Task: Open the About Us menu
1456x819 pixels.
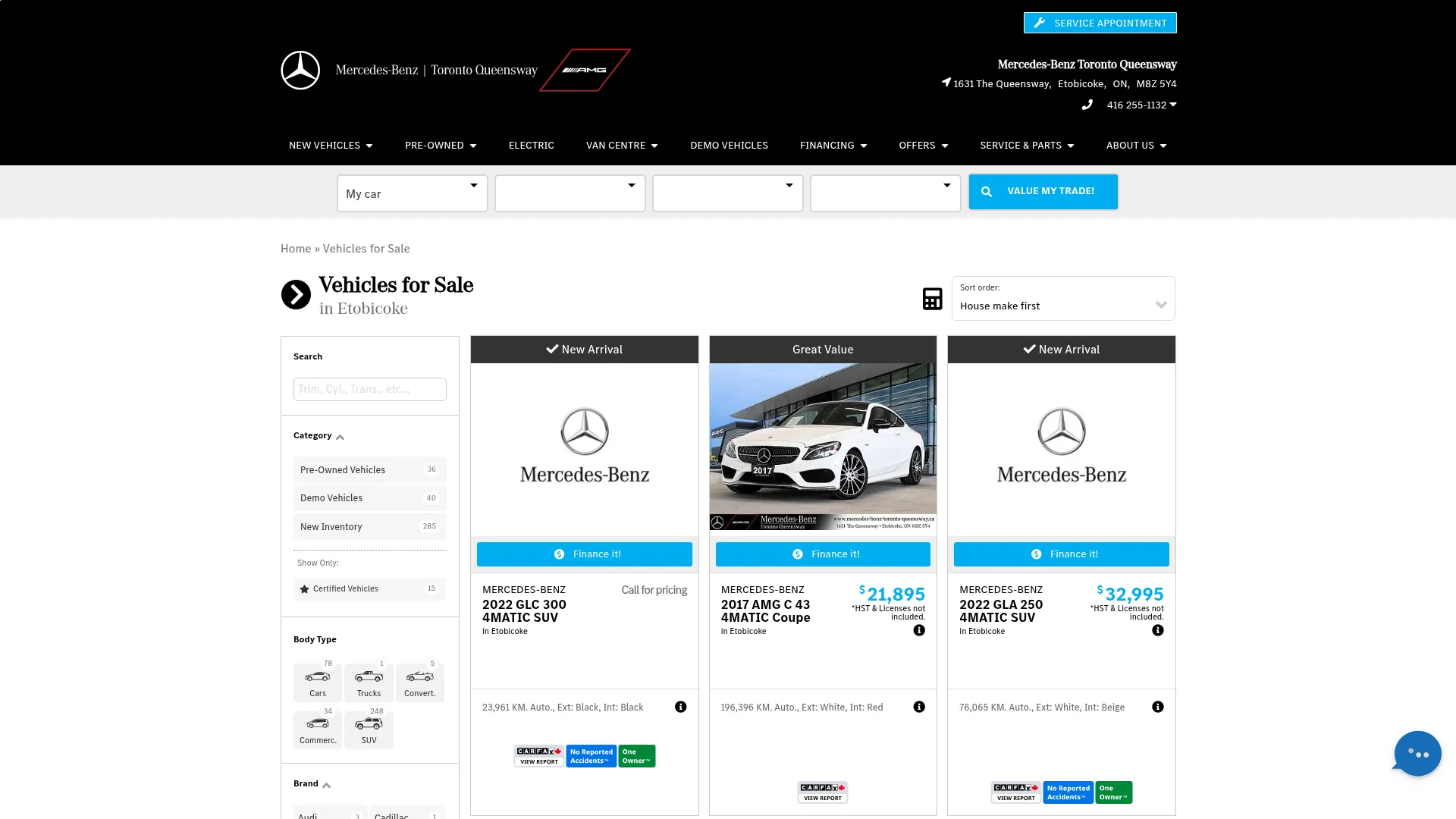Action: pyautogui.click(x=1136, y=145)
